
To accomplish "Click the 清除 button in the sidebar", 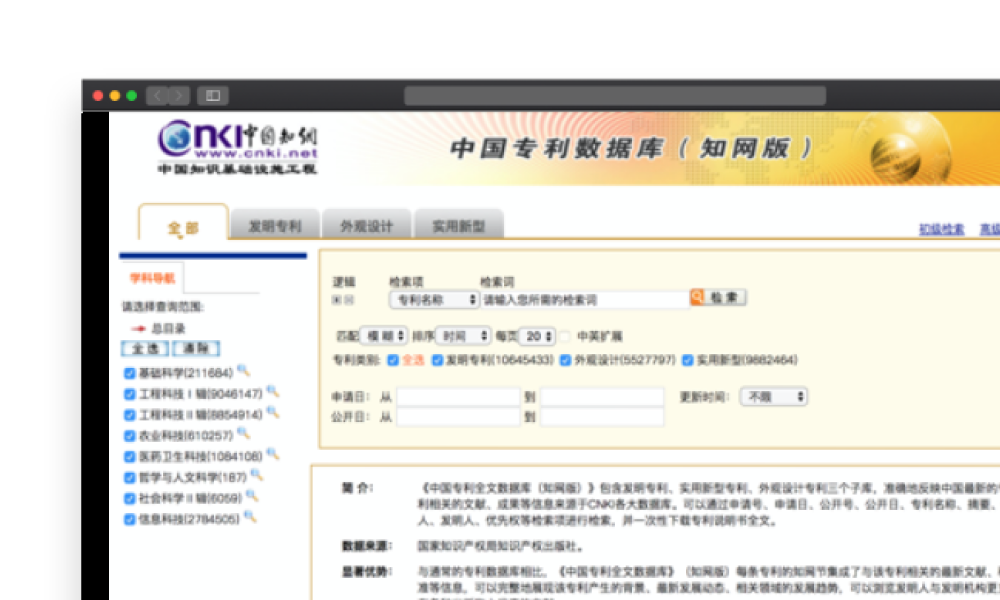I will tap(196, 349).
